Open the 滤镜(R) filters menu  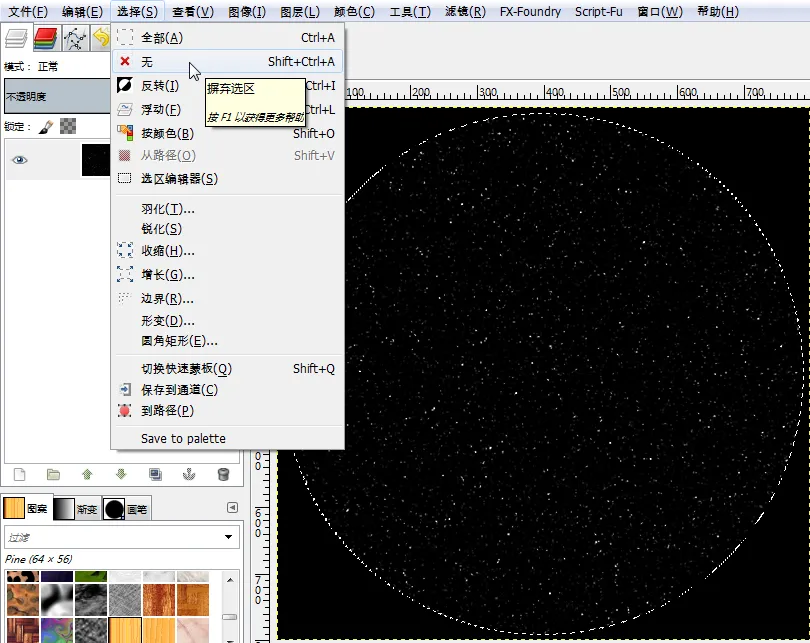[465, 11]
